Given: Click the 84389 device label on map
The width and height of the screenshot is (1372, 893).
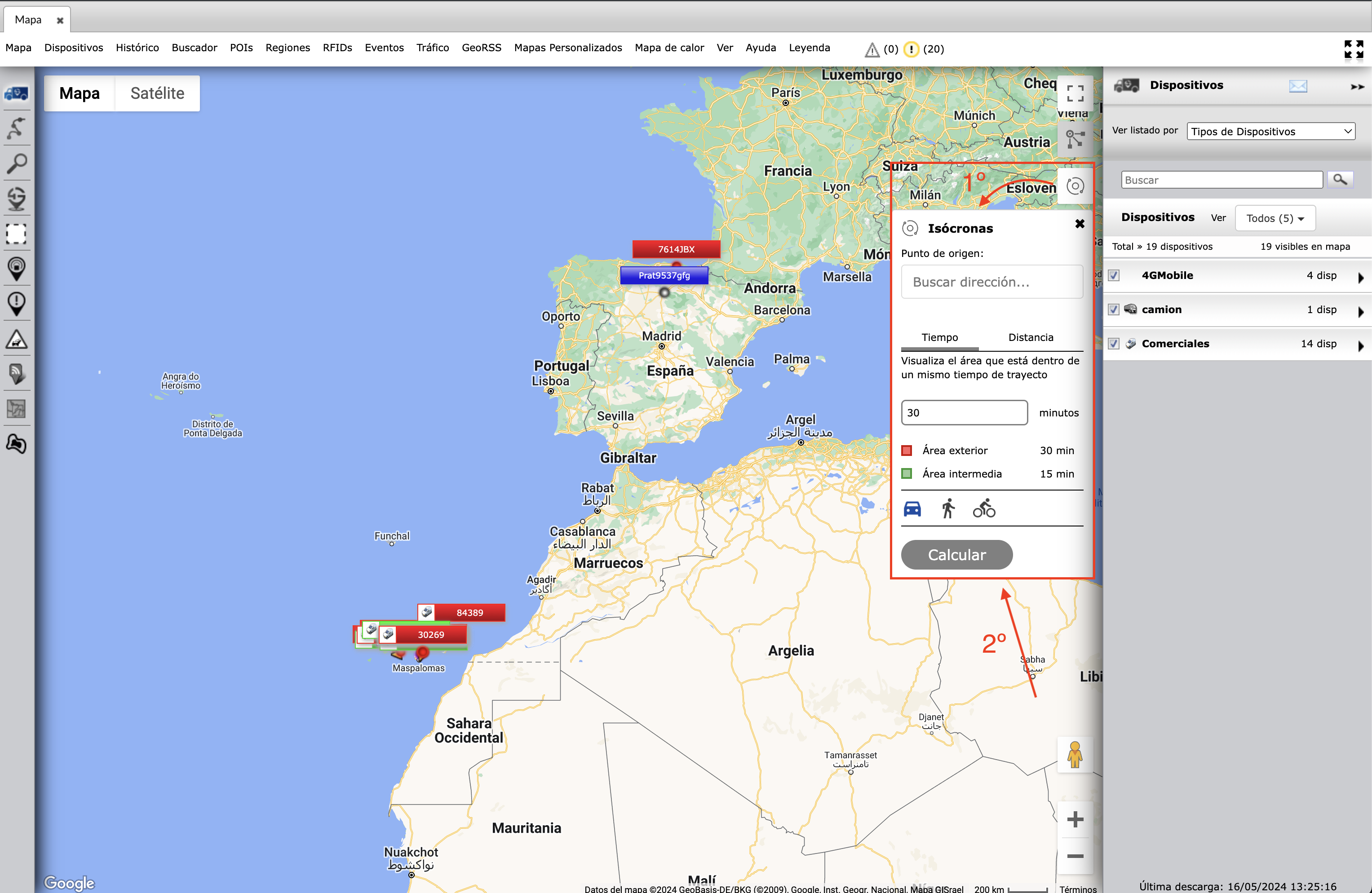Looking at the screenshot, I should click(461, 612).
